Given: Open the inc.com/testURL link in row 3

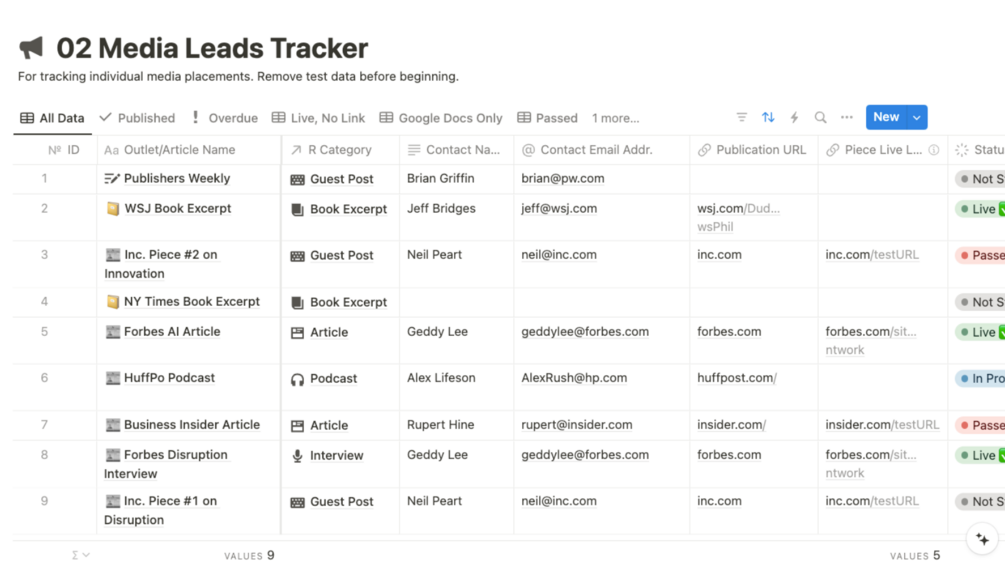Looking at the screenshot, I should tap(871, 255).
